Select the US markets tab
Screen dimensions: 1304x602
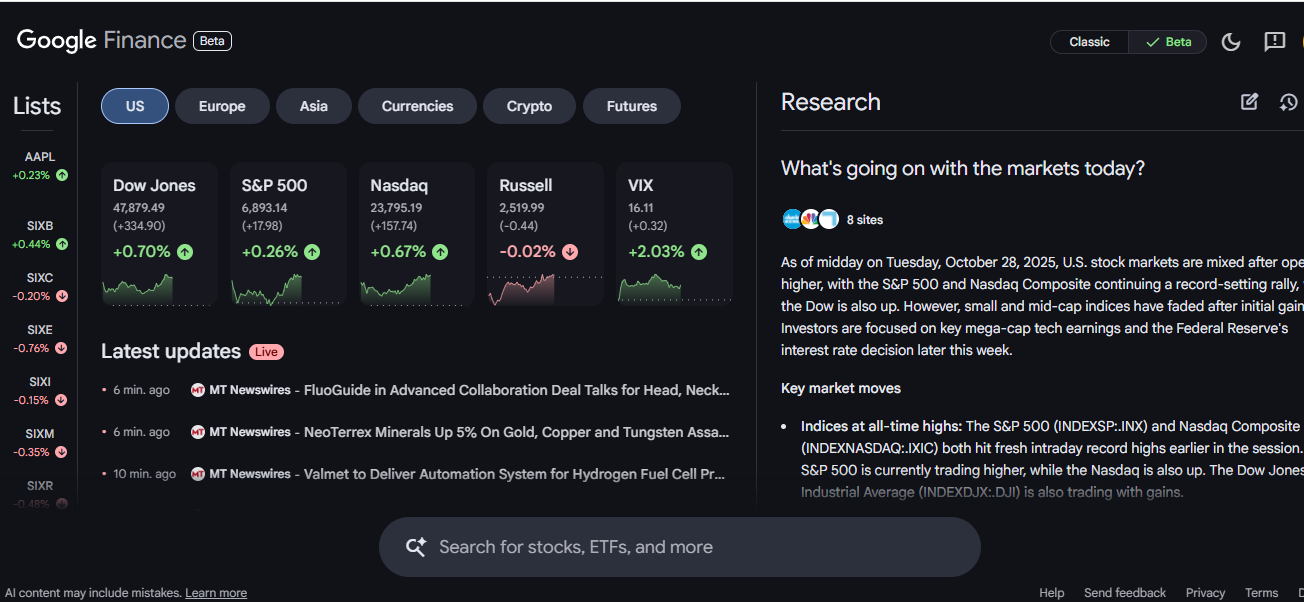coord(135,106)
